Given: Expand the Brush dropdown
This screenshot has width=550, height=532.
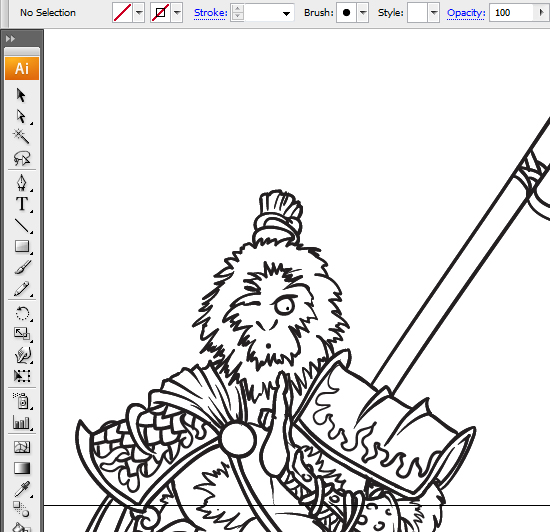Looking at the screenshot, I should (363, 13).
